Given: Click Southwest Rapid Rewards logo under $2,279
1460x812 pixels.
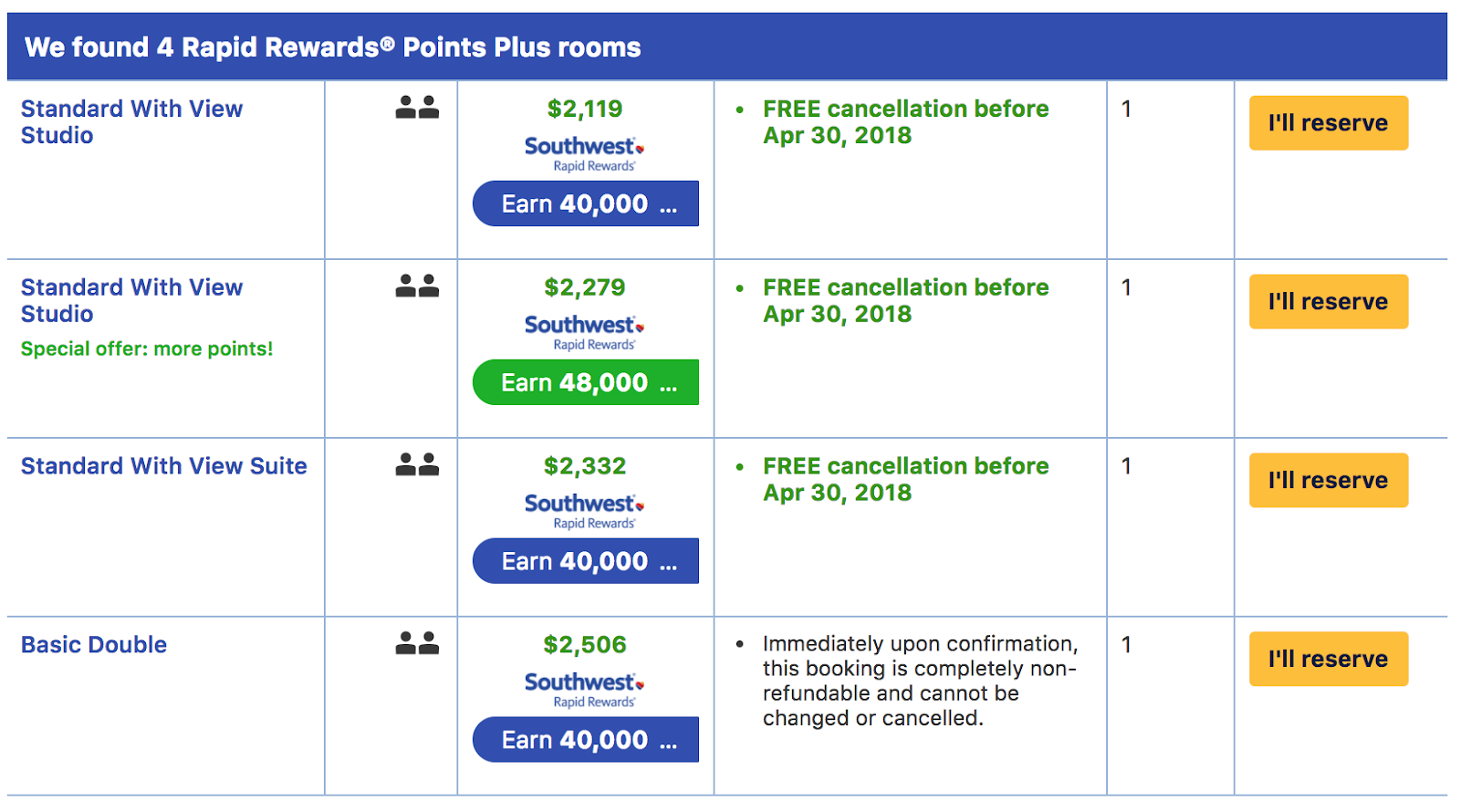Looking at the screenshot, I should (584, 332).
